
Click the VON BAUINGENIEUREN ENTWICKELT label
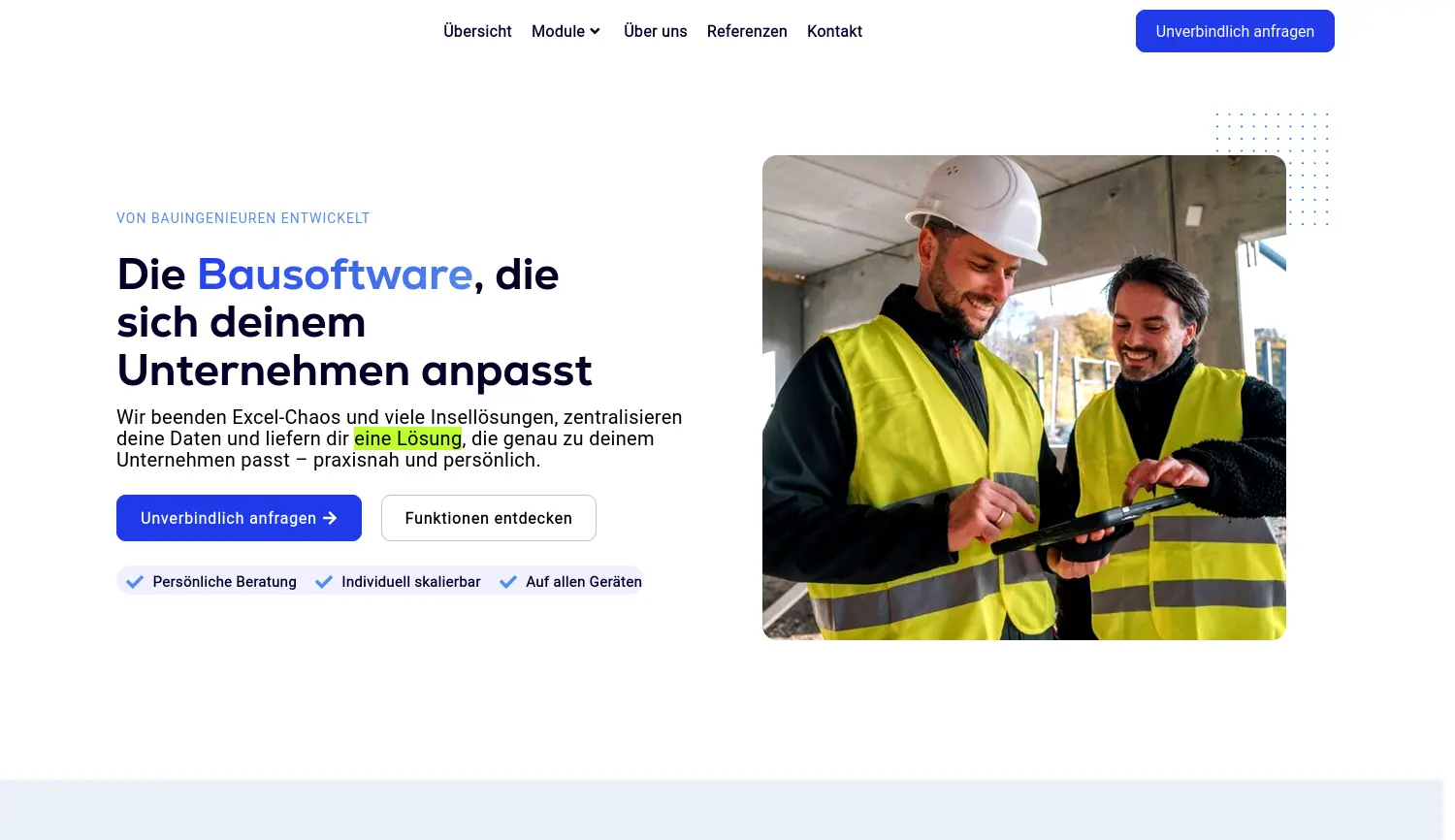pos(242,218)
